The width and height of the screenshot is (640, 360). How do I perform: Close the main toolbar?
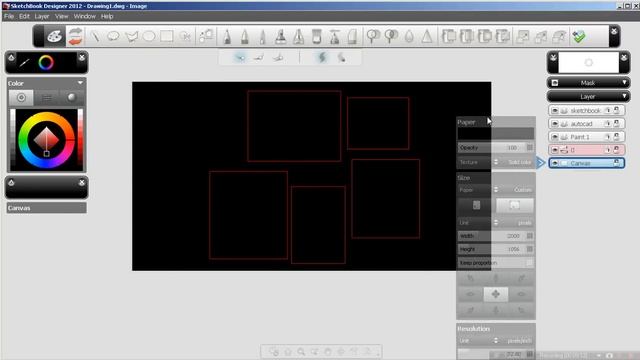(614, 31)
